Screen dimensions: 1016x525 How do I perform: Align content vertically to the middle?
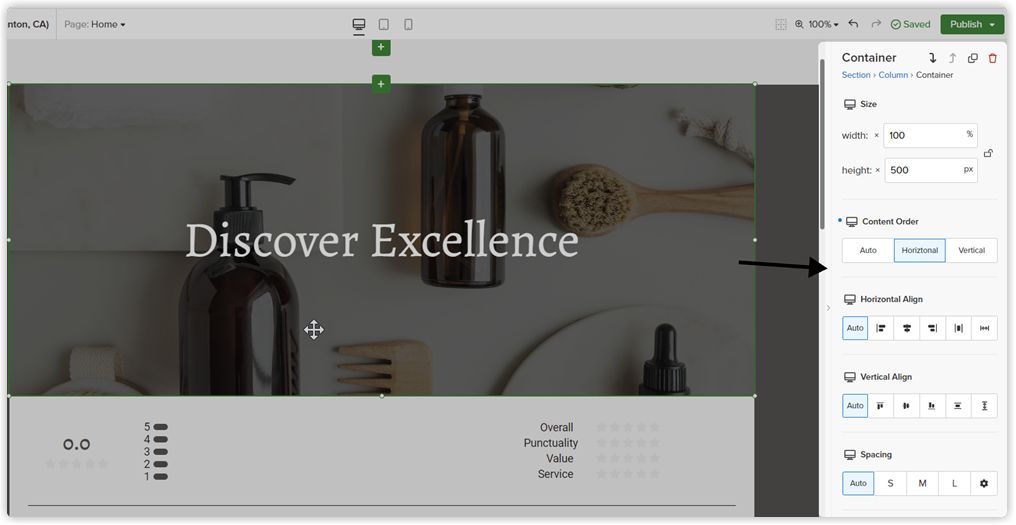[906, 406]
